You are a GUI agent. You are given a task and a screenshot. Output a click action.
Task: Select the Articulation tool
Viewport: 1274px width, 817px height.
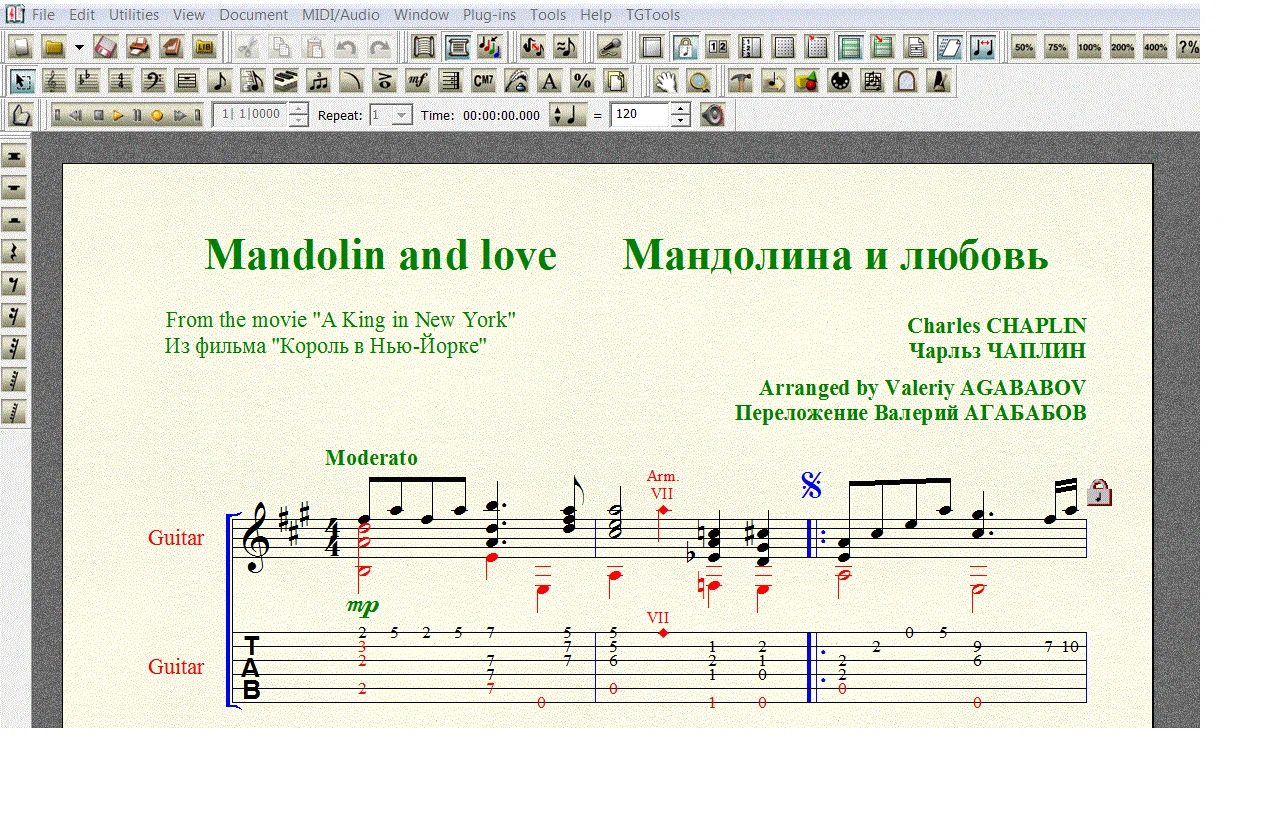[383, 81]
